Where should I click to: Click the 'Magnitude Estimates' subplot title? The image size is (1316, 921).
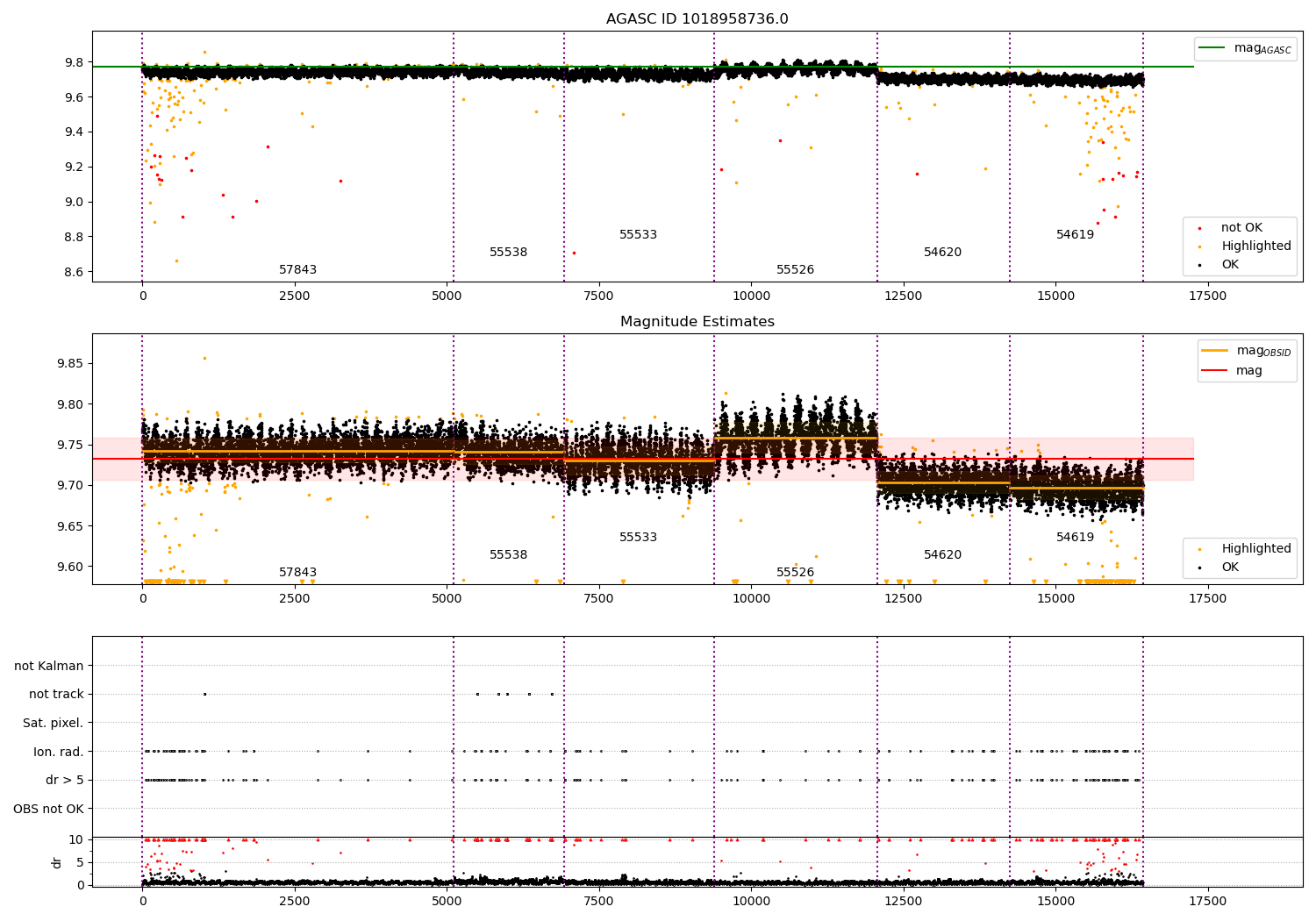697,322
